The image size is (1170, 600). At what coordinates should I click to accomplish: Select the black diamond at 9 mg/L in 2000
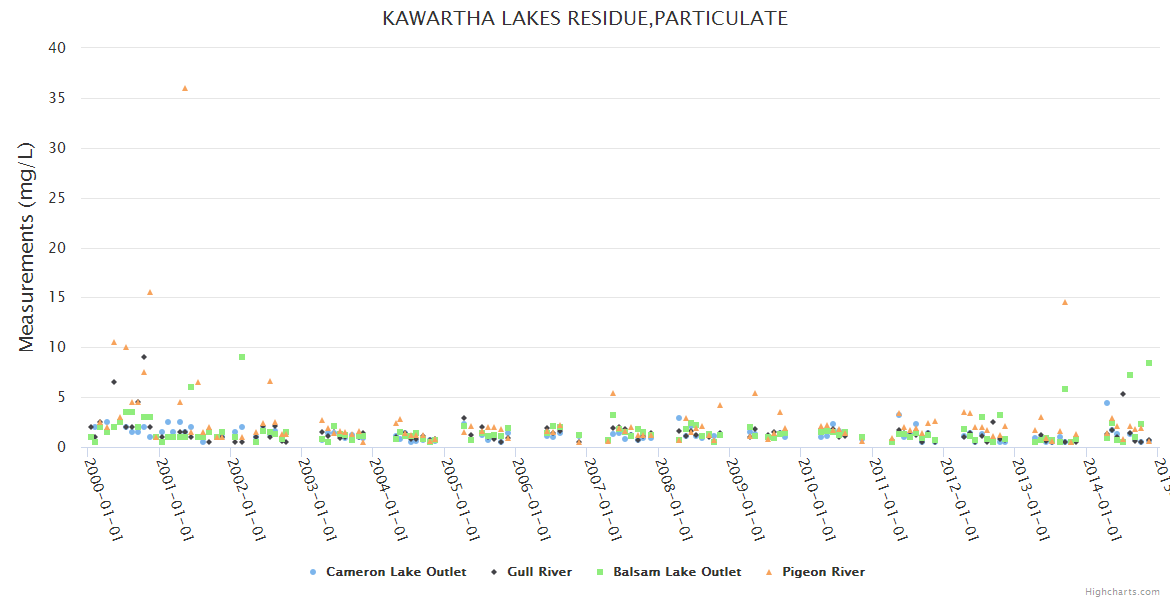pos(144,357)
